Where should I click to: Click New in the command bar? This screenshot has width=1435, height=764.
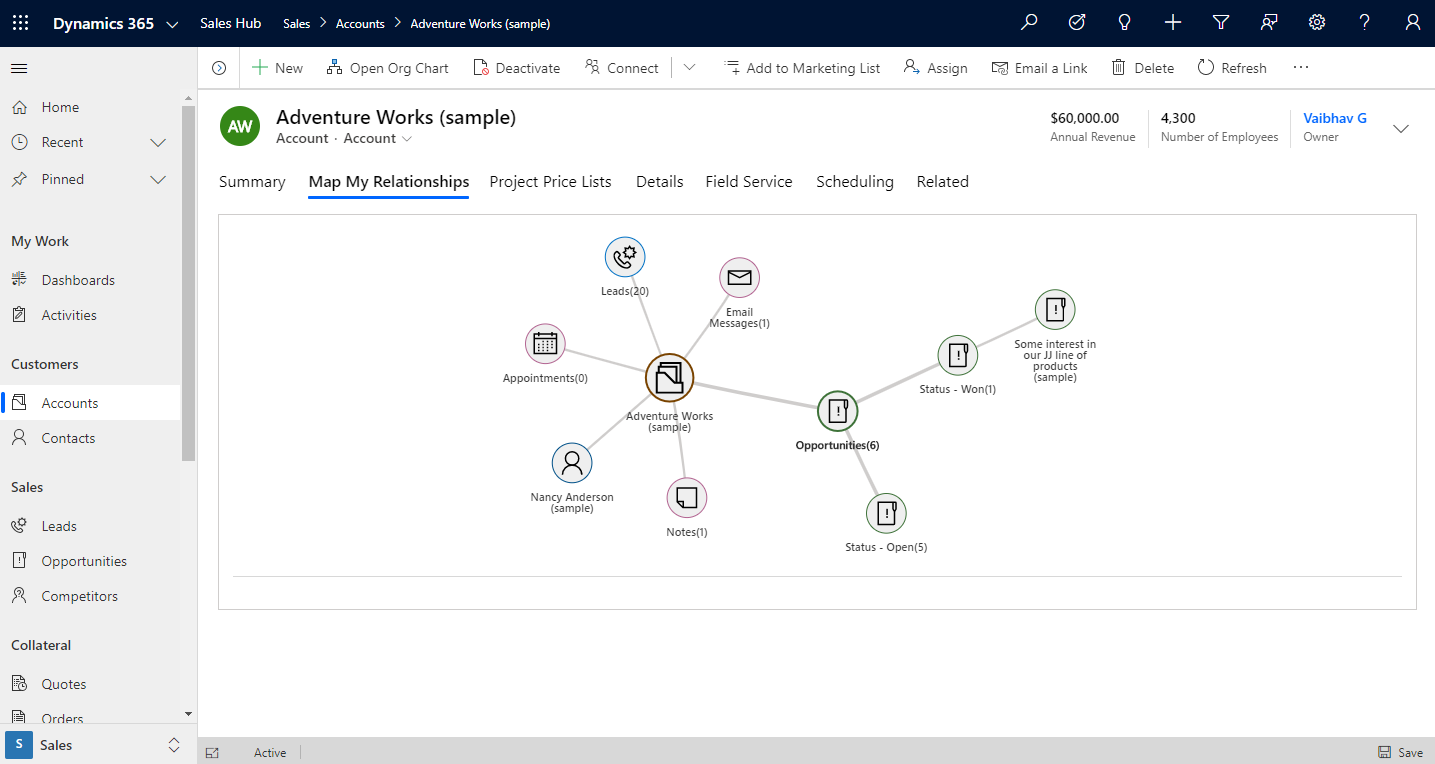tap(277, 68)
